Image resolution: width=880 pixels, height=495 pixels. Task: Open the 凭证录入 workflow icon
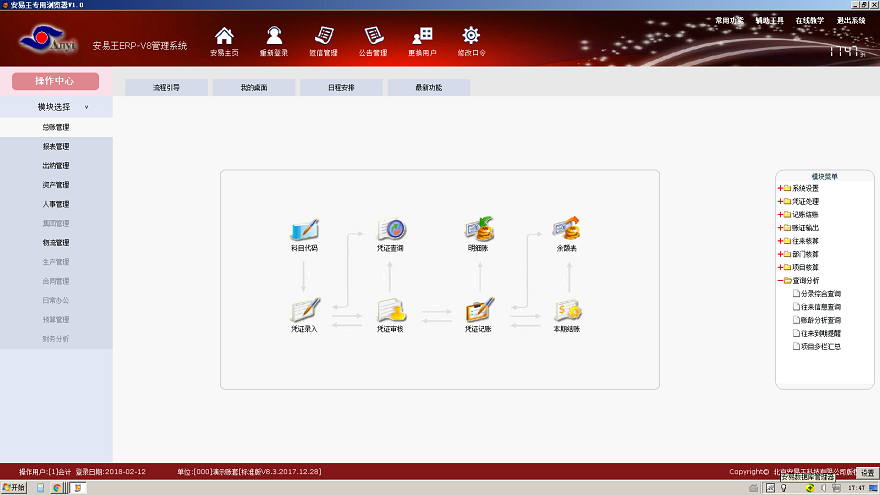click(x=305, y=310)
